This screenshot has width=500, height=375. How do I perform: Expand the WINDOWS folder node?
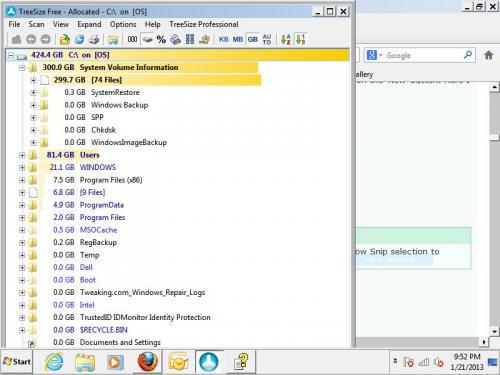point(22,167)
